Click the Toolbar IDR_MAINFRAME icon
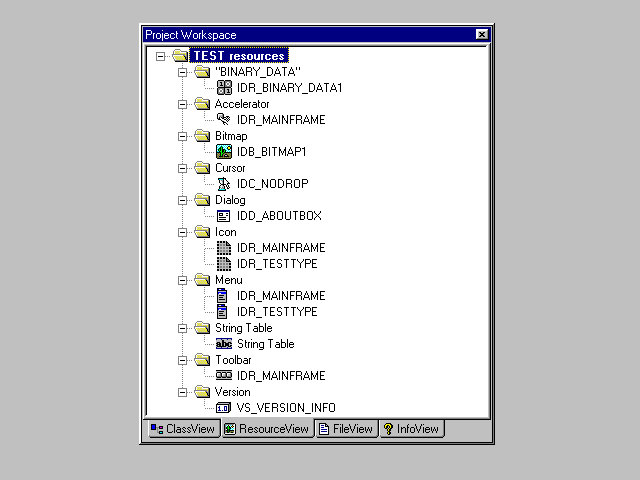Screen dimensions: 640x480 coord(224,376)
